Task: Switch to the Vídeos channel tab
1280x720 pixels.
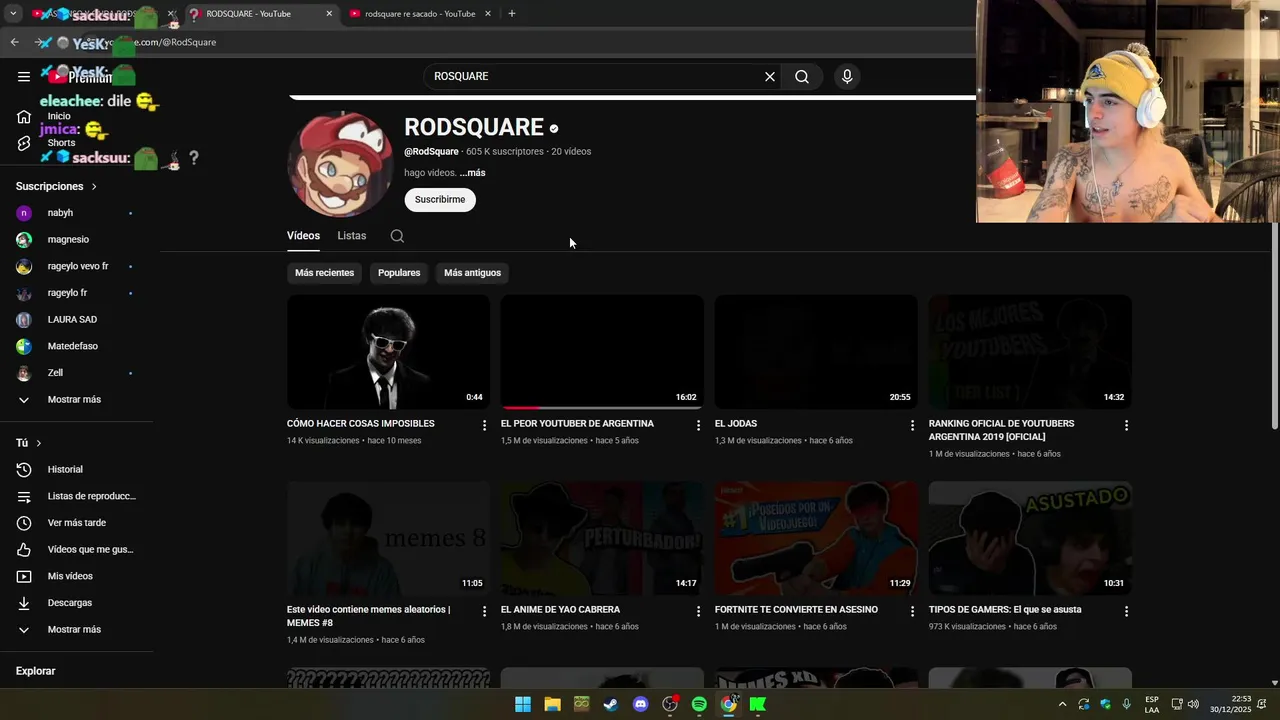Action: click(x=303, y=236)
